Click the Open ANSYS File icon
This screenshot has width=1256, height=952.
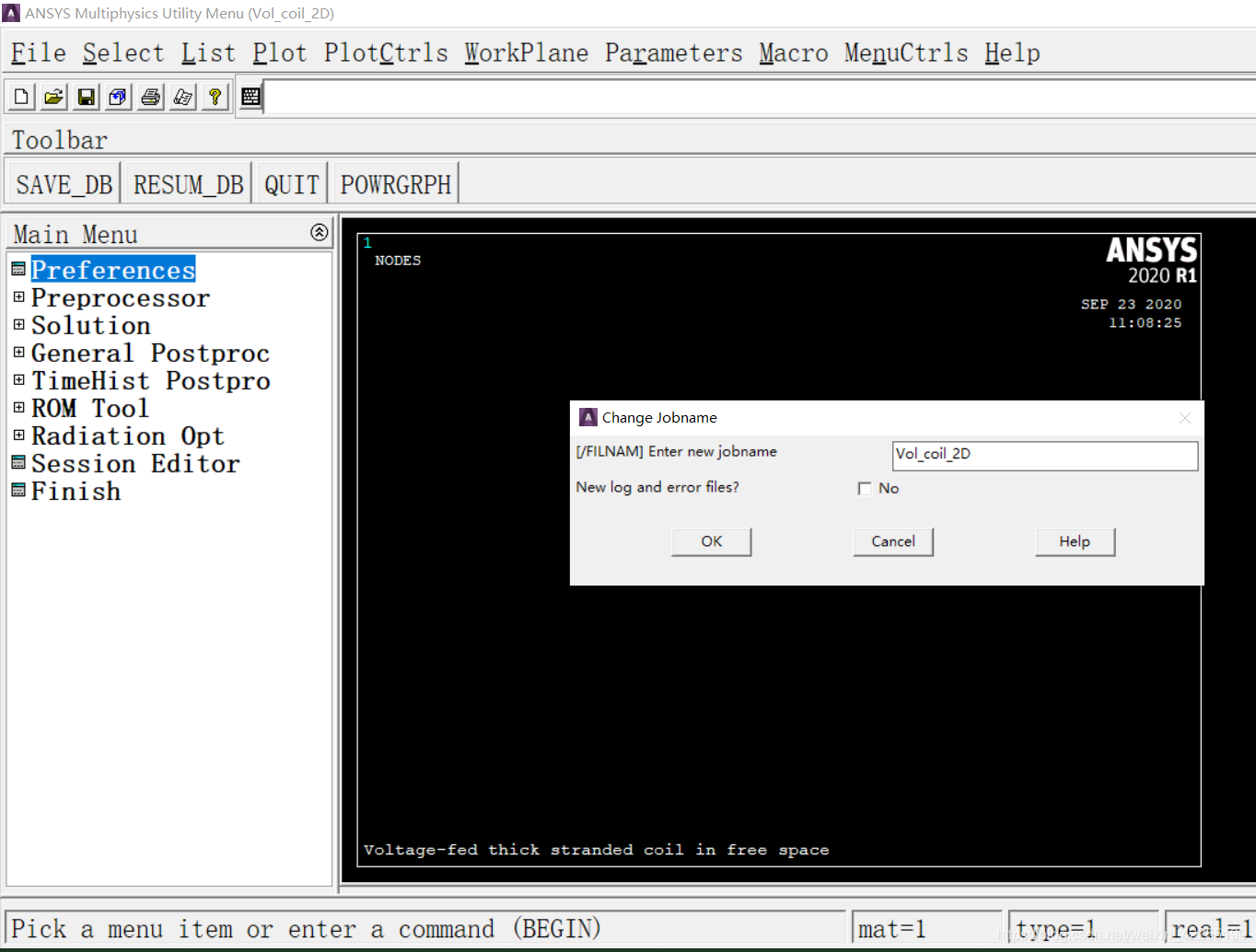pyautogui.click(x=54, y=97)
